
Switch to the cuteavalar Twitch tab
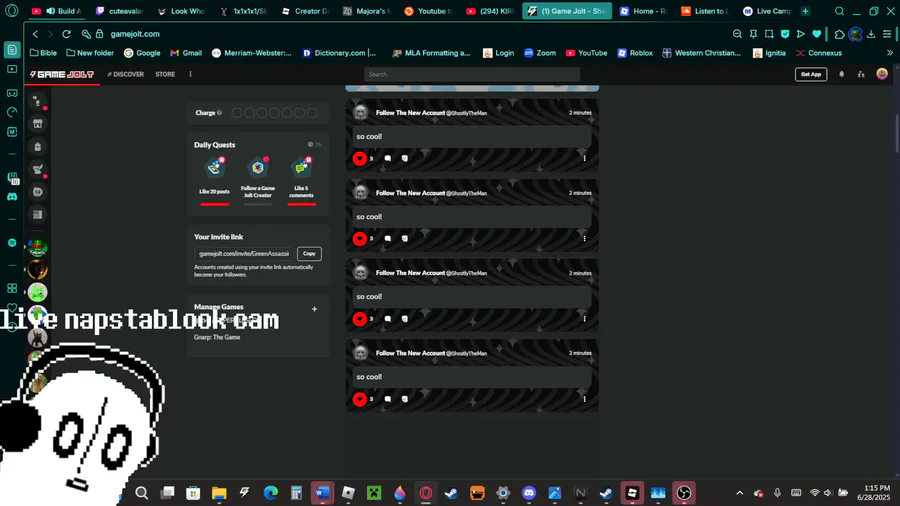click(119, 11)
